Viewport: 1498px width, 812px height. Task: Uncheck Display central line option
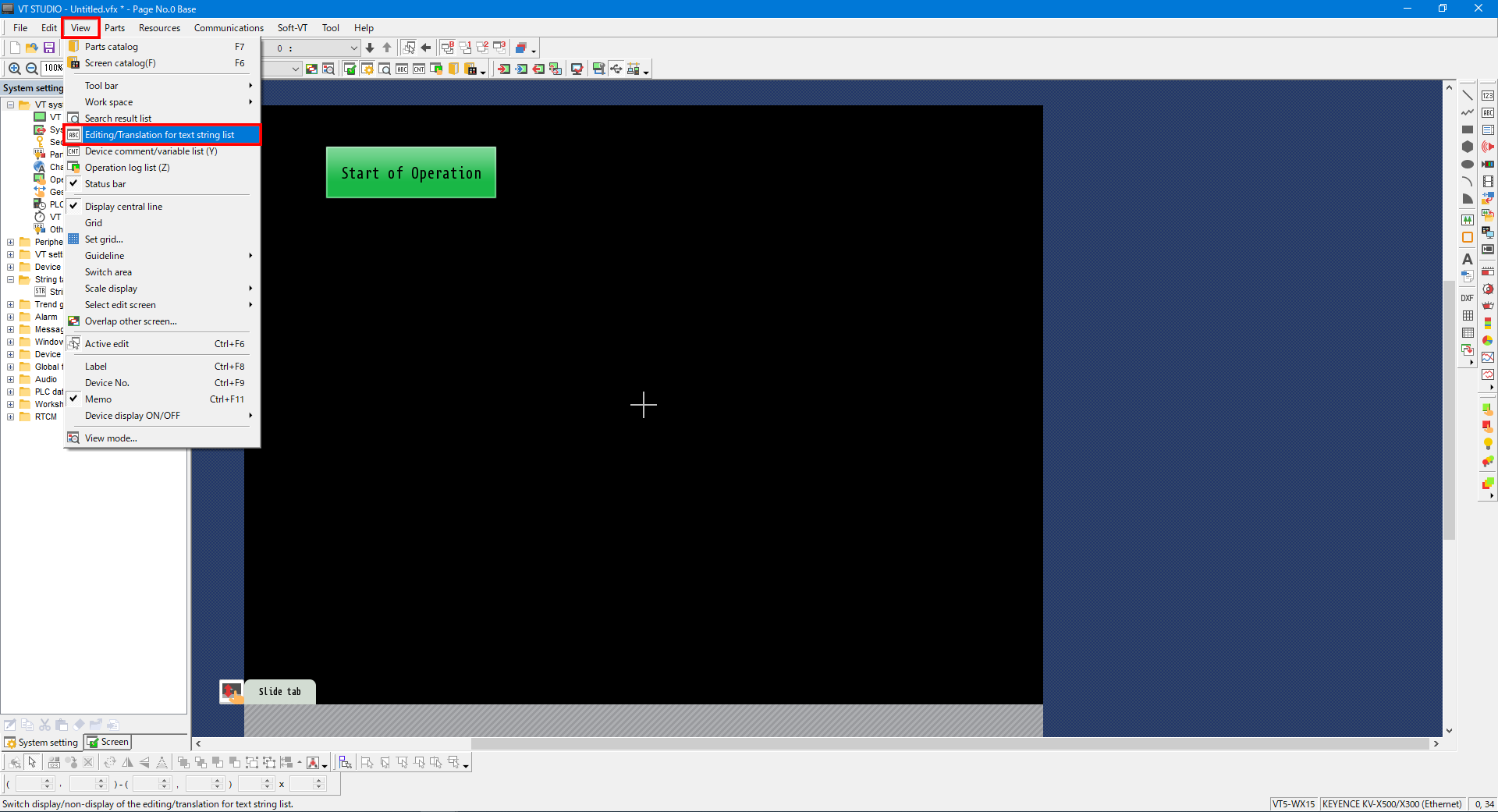pos(123,207)
